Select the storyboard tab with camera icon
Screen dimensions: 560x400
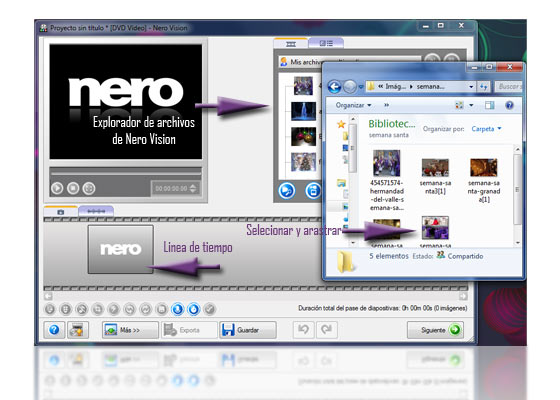(x=61, y=211)
